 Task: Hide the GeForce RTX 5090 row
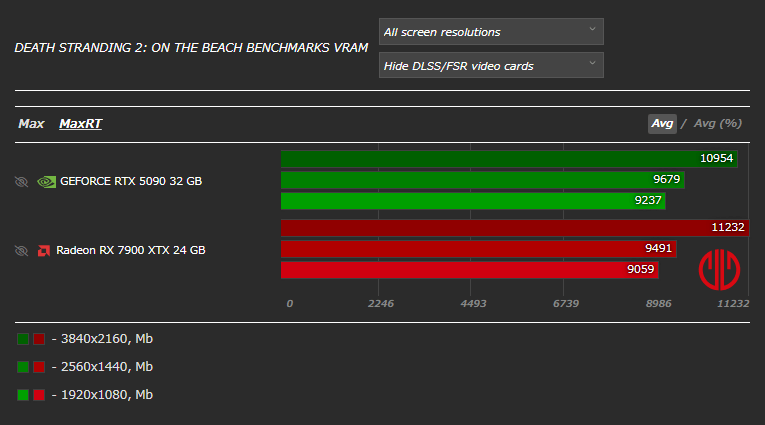(x=21, y=182)
